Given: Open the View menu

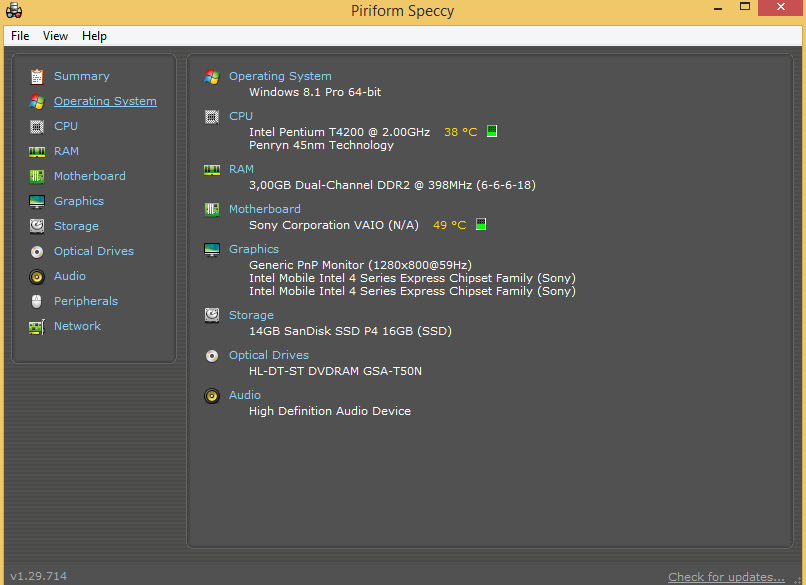Looking at the screenshot, I should (x=55, y=36).
